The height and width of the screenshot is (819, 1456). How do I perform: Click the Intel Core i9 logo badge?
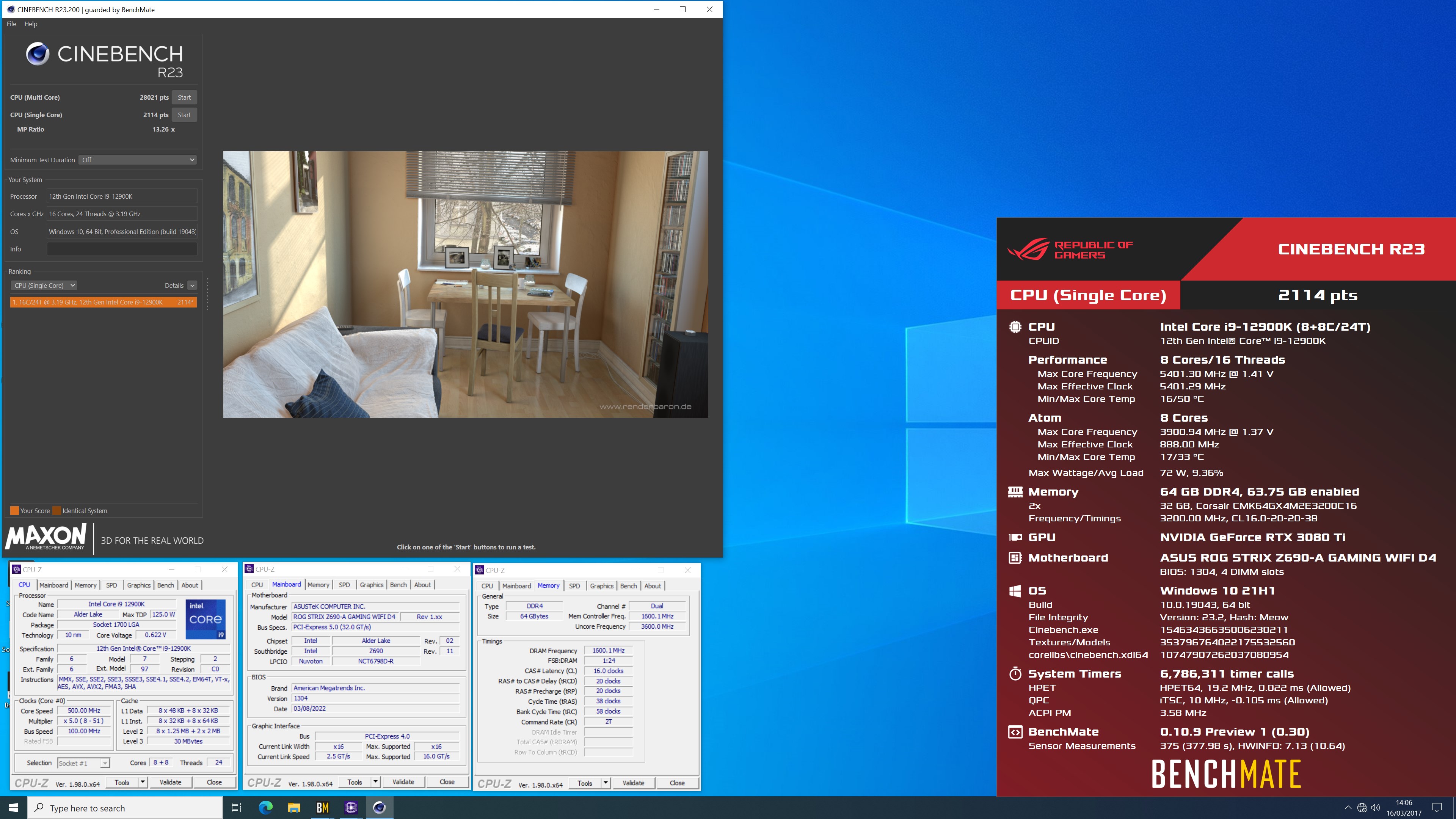tap(206, 619)
